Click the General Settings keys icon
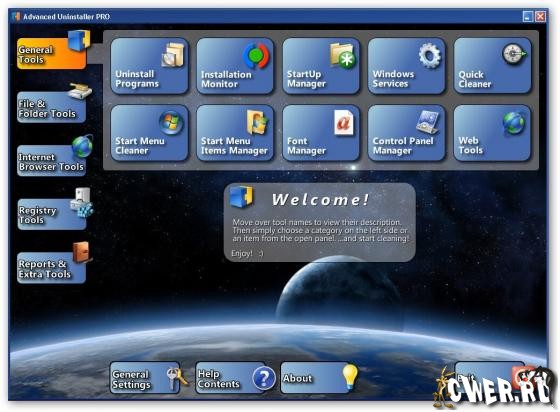The width and height of the screenshot is (560, 412). (x=177, y=378)
